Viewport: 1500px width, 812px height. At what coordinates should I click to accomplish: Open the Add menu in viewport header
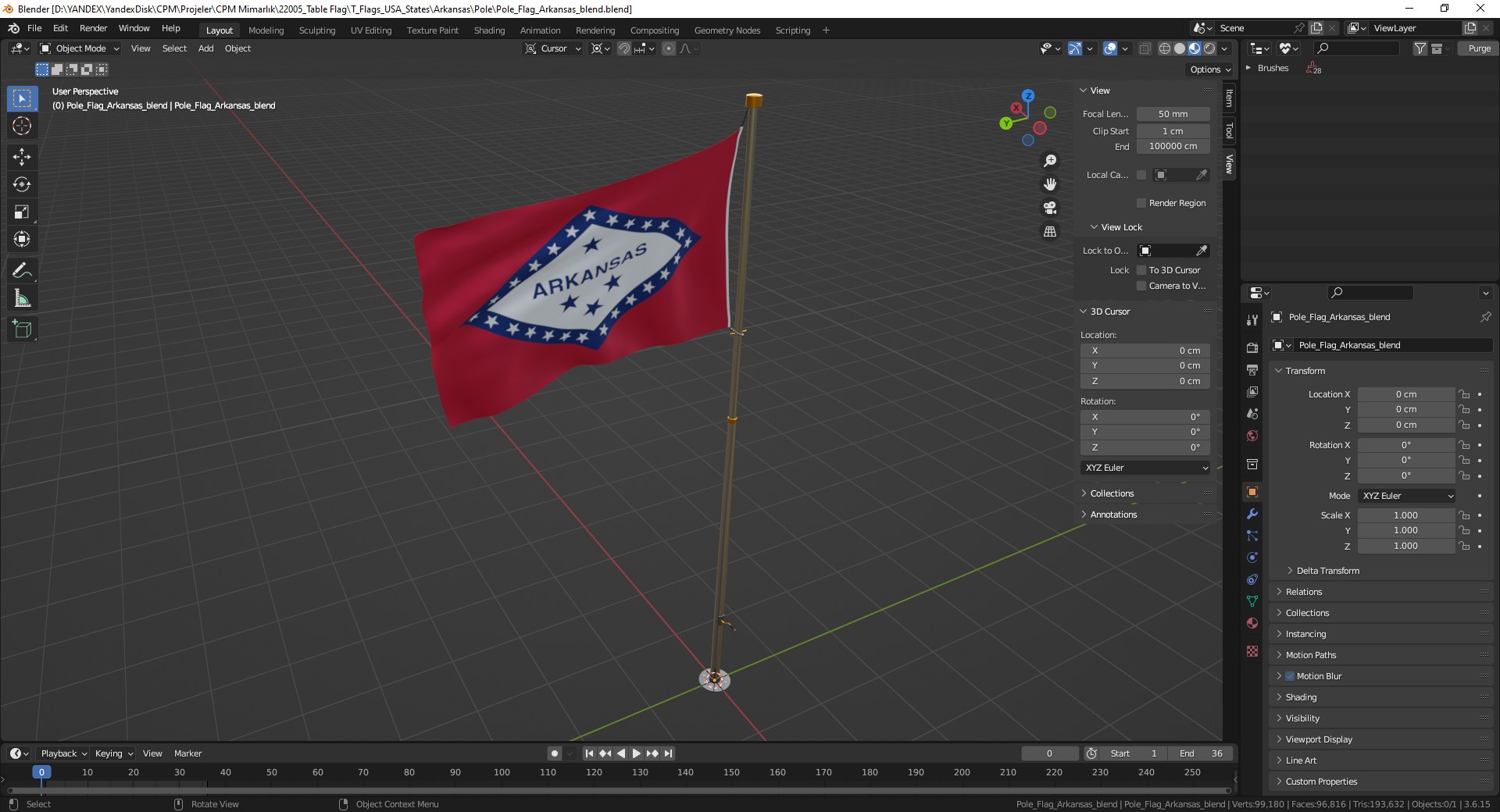(205, 48)
